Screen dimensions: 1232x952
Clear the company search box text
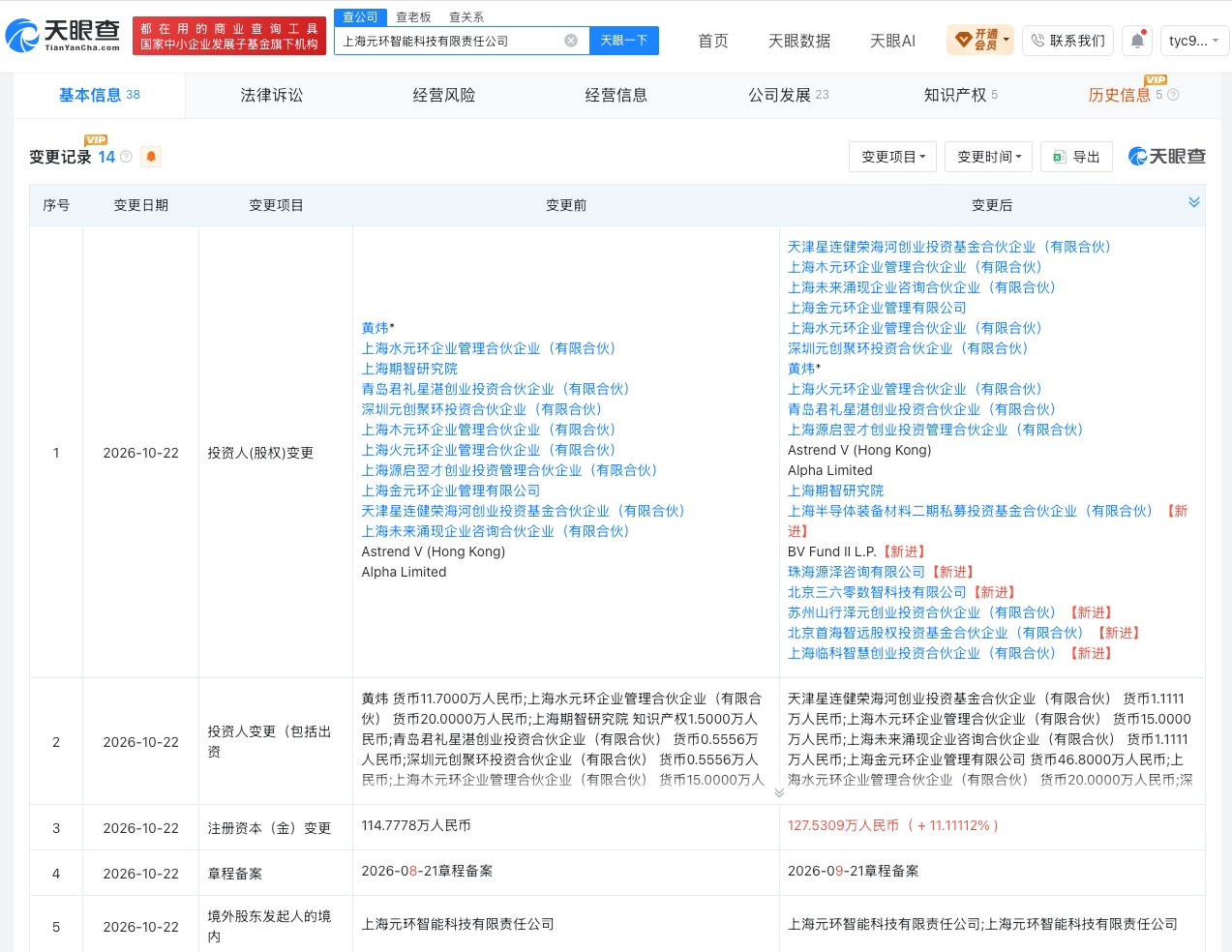point(571,41)
